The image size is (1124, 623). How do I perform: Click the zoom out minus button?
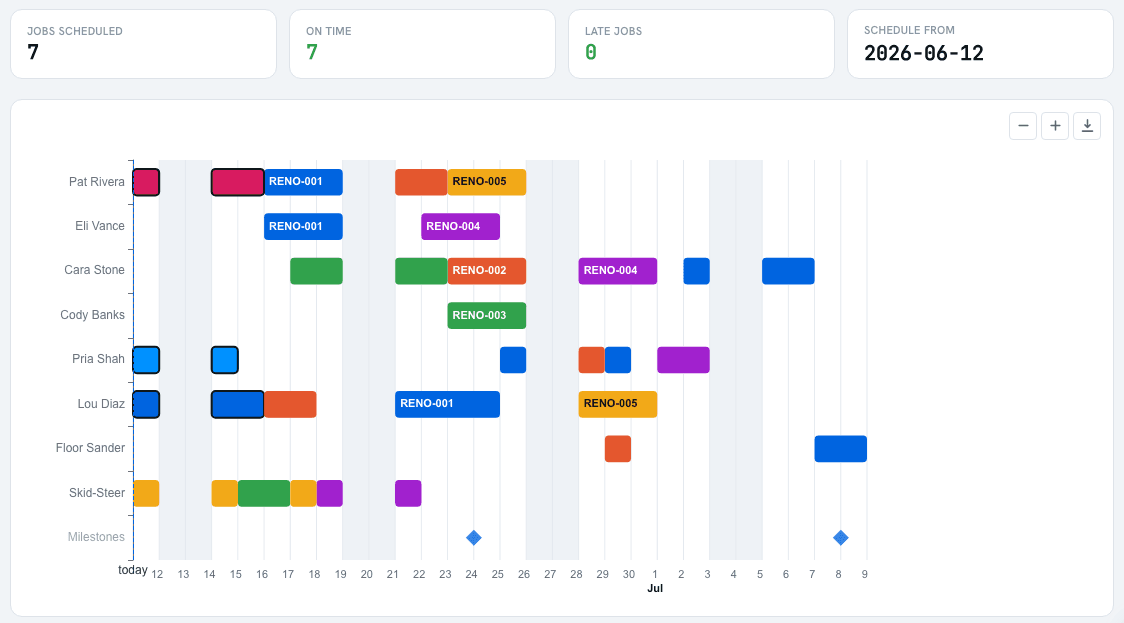pos(1023,126)
